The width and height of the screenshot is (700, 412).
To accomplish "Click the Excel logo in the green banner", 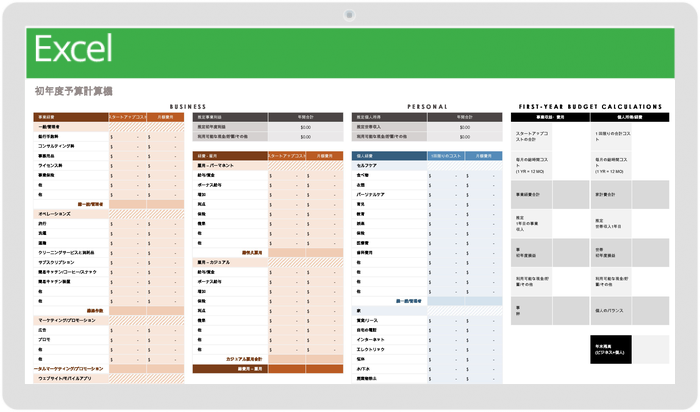I will (x=73, y=47).
